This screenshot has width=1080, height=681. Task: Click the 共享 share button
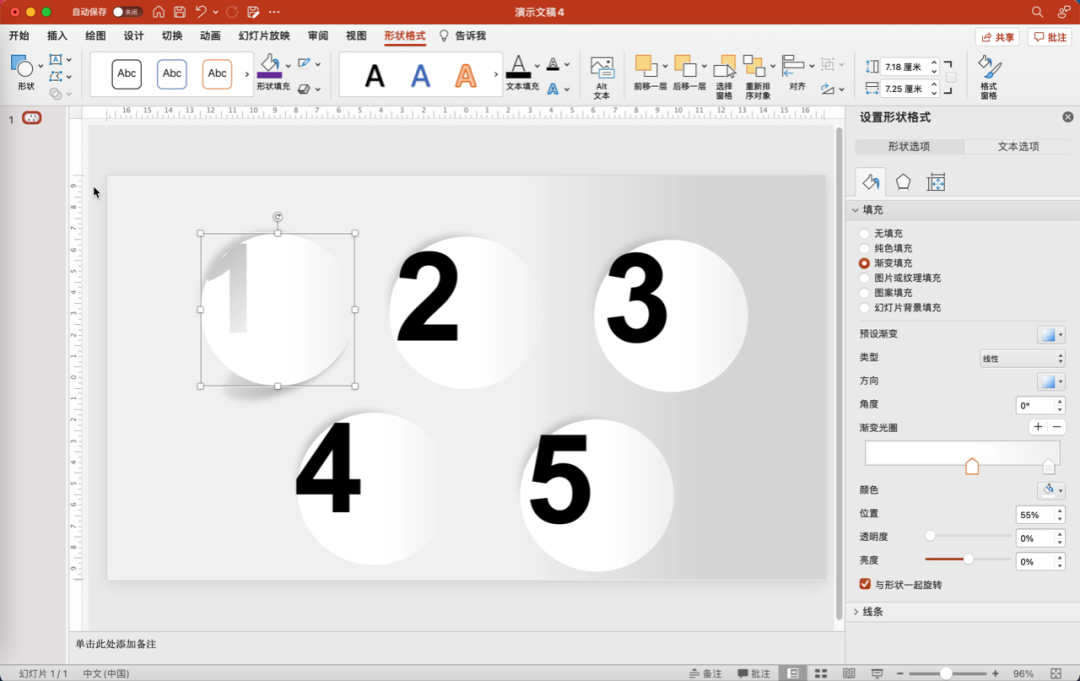[997, 37]
